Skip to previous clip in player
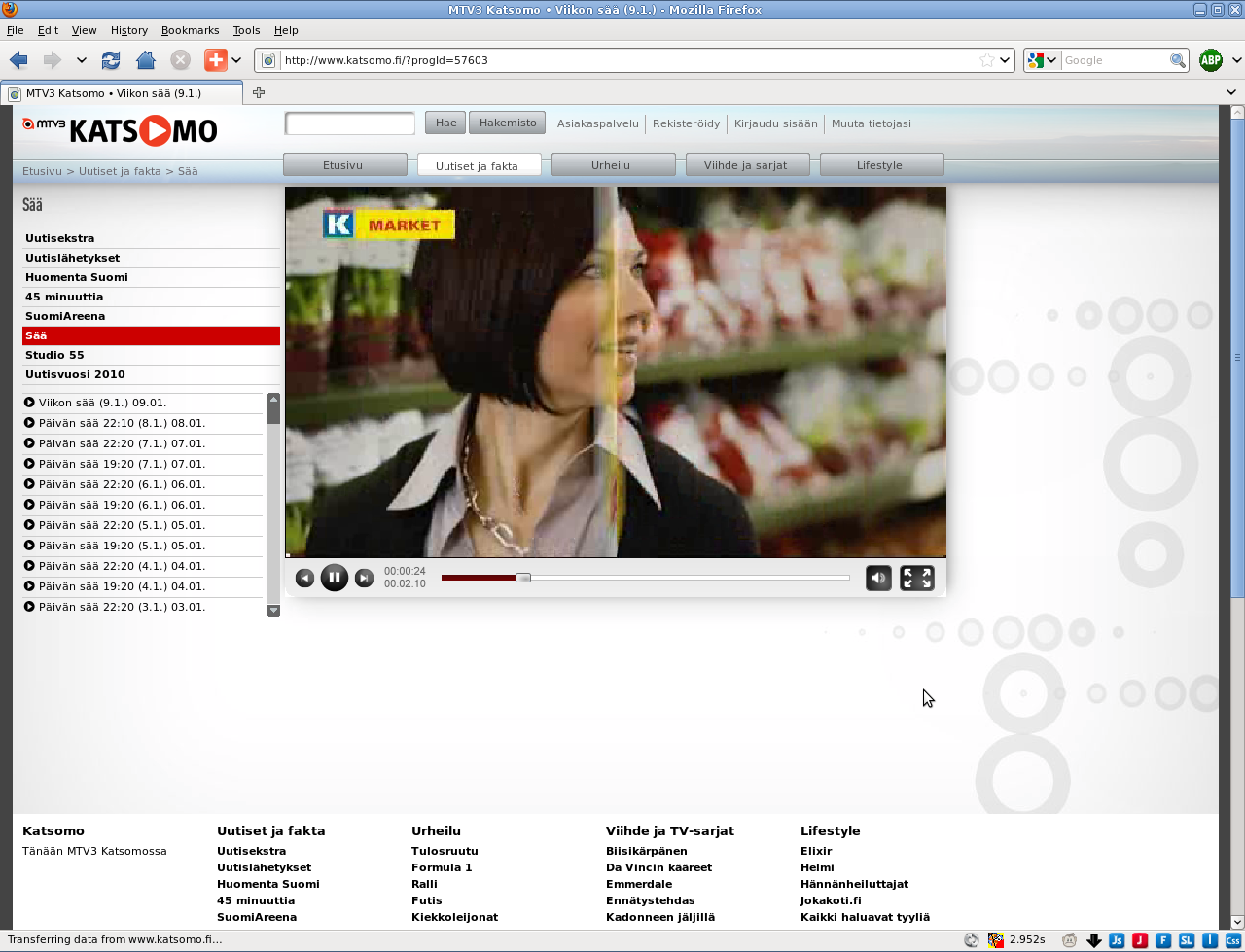The width and height of the screenshot is (1245, 952). tap(304, 579)
